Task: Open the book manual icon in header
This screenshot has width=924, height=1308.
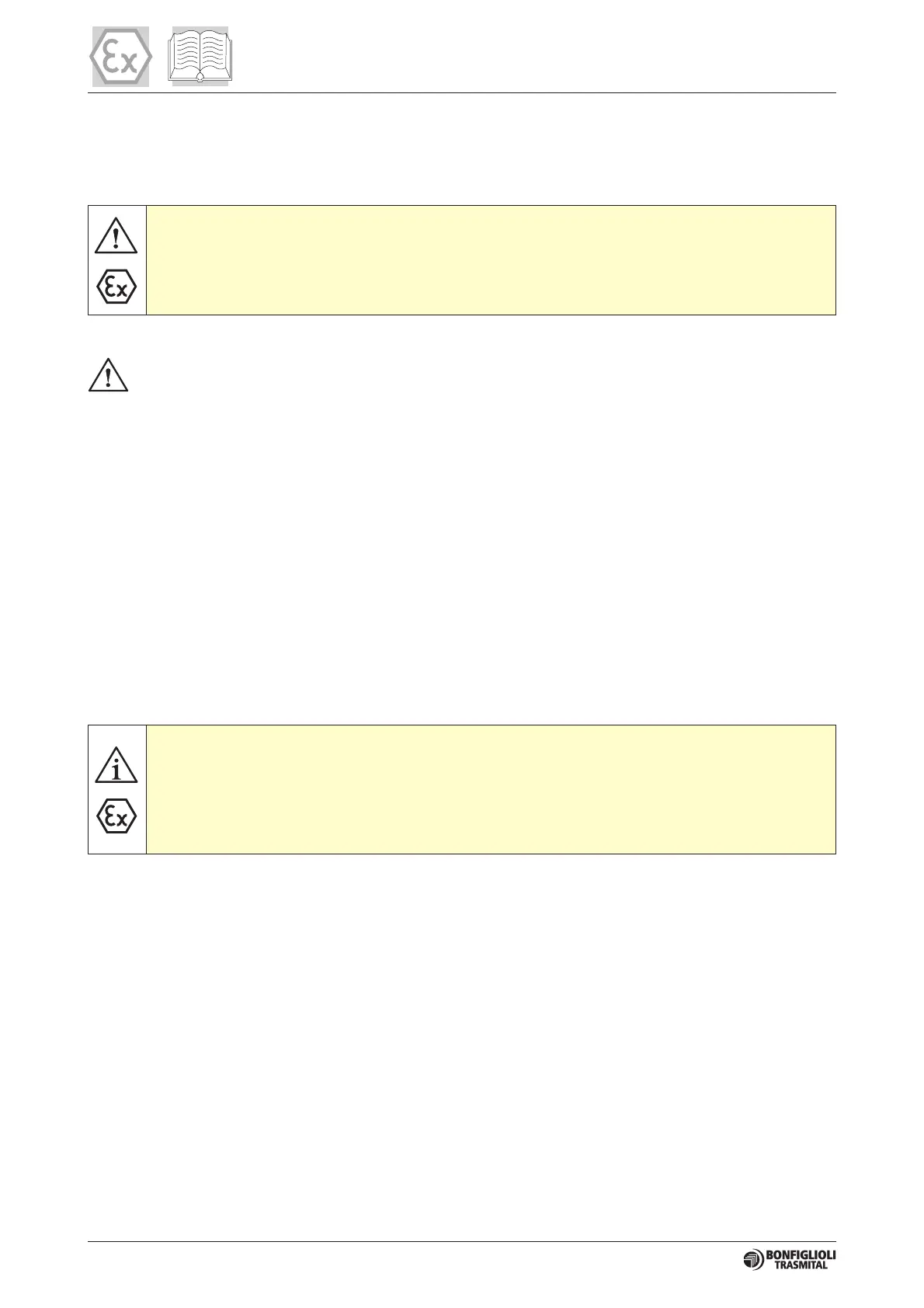Action: [201, 56]
